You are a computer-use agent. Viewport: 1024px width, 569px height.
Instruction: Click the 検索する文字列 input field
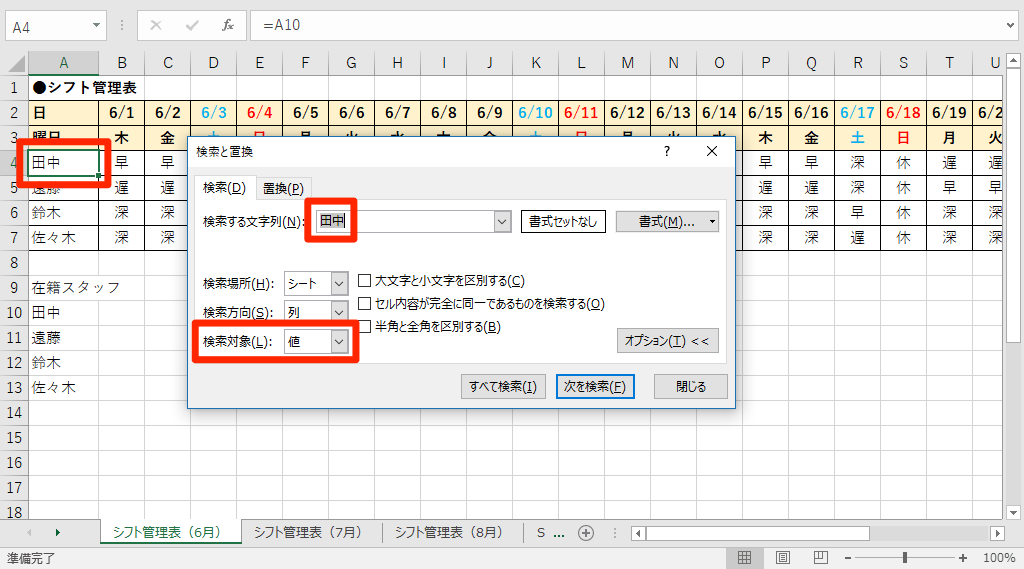point(405,221)
